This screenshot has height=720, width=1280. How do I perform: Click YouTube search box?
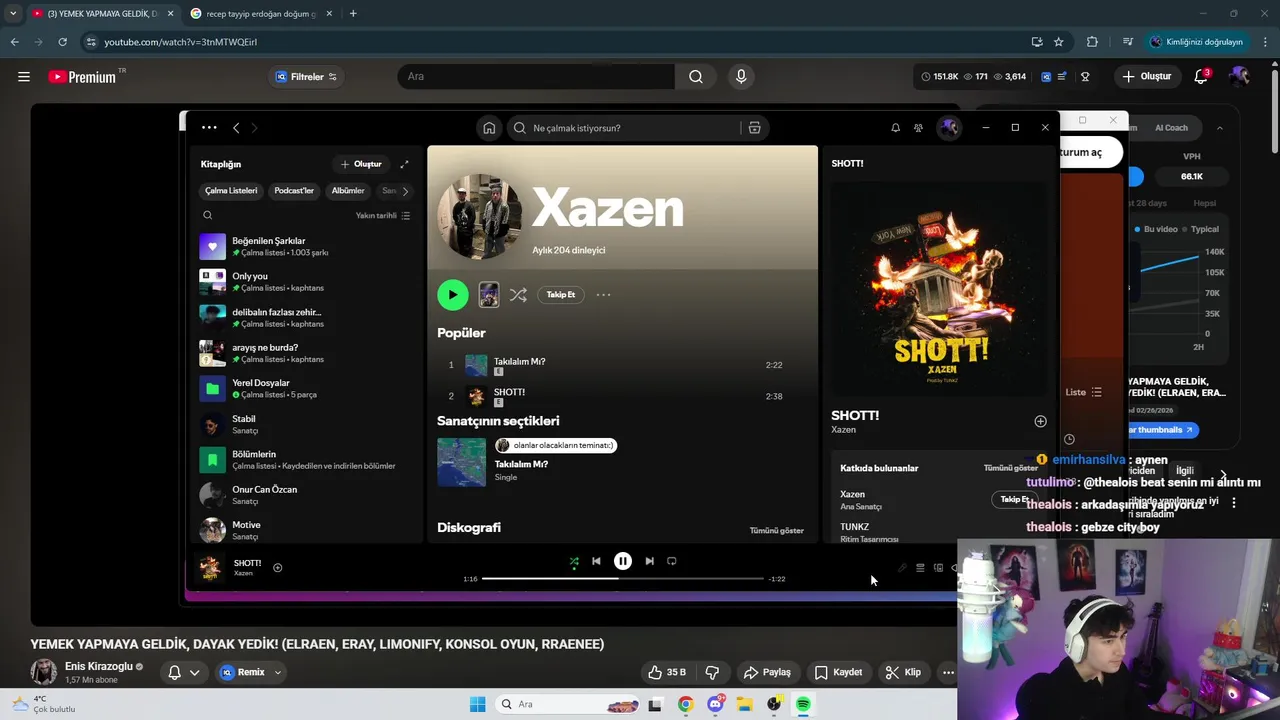pyautogui.click(x=537, y=77)
